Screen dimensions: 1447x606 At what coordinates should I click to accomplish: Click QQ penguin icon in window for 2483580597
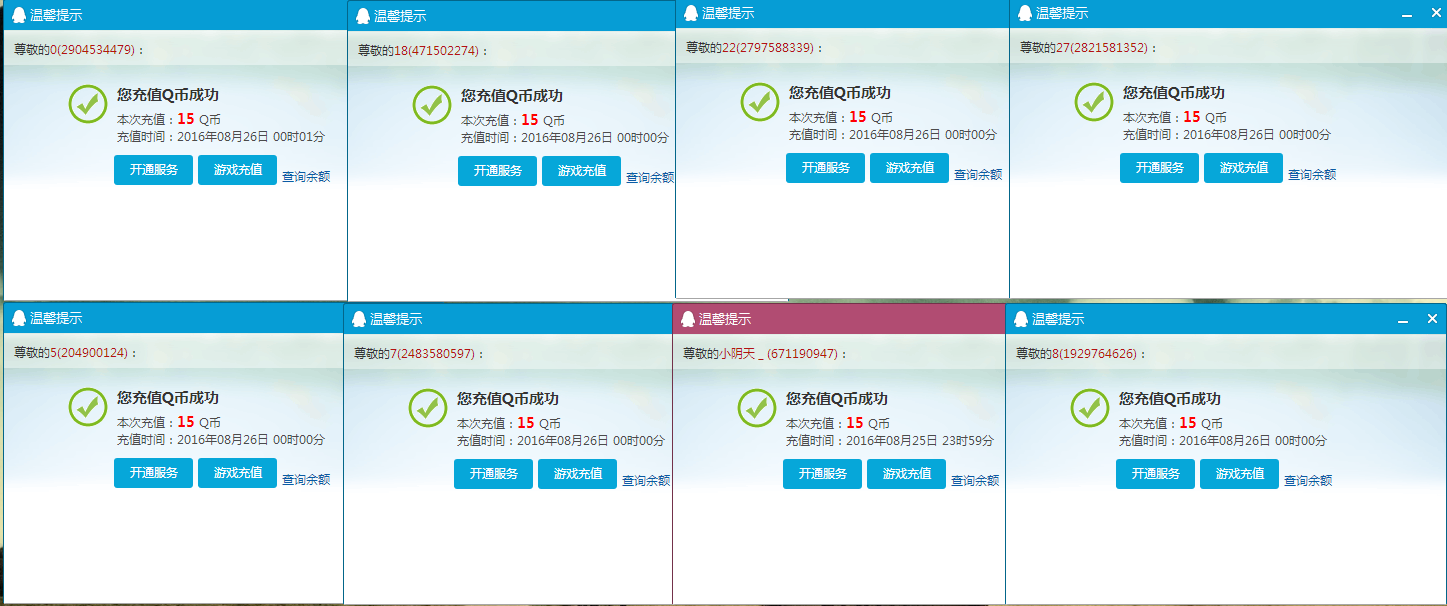[x=358, y=319]
